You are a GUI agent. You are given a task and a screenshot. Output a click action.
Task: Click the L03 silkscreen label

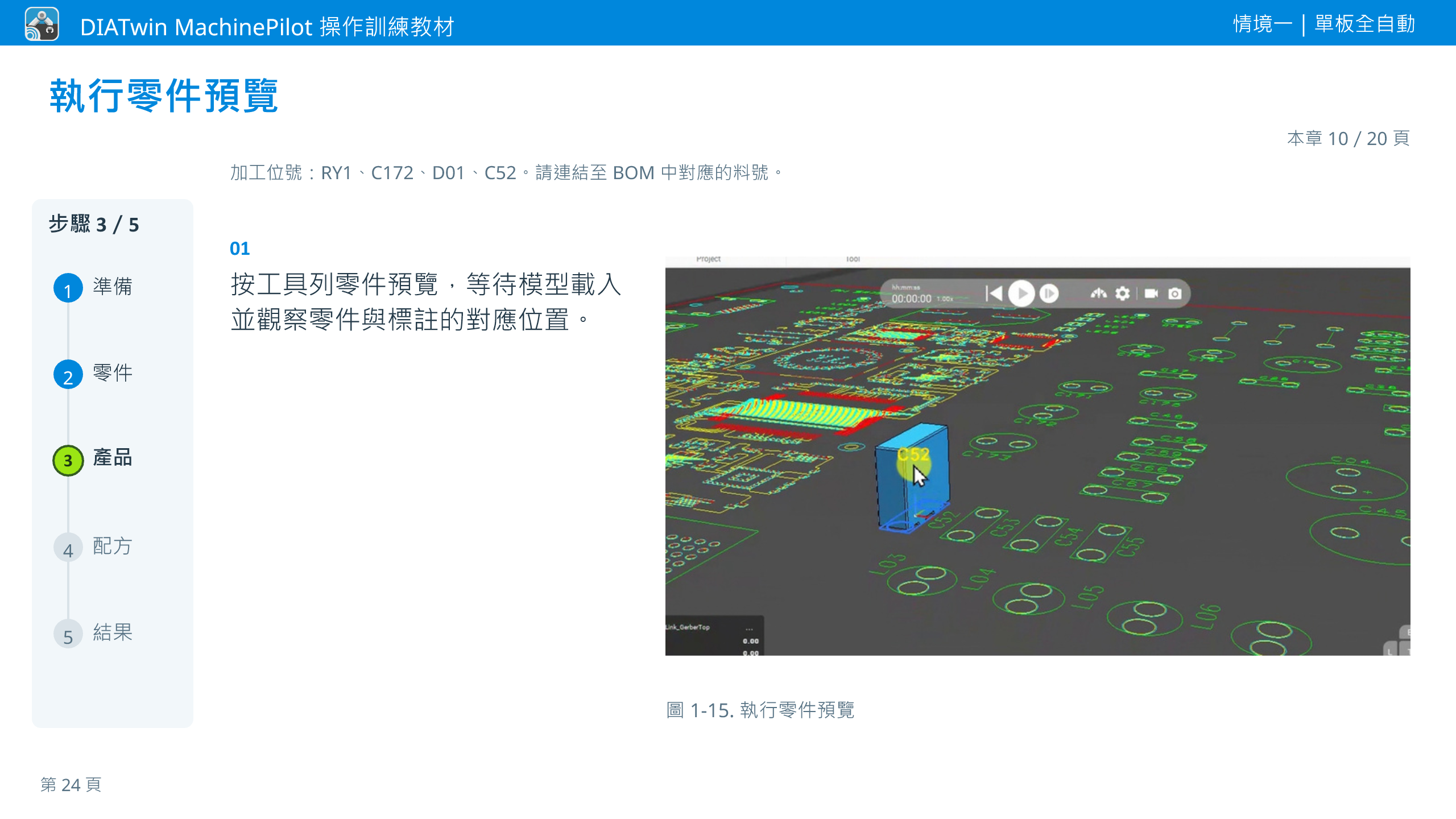888,564
